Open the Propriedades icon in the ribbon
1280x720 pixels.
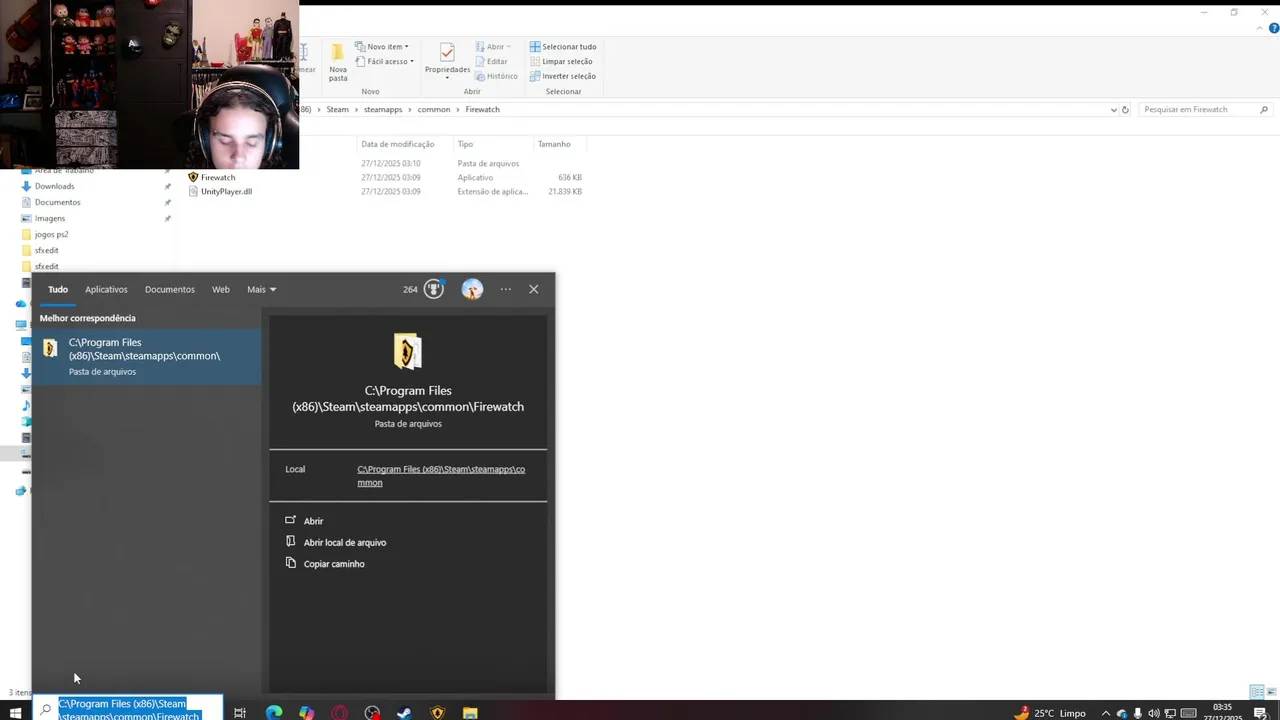click(x=447, y=52)
